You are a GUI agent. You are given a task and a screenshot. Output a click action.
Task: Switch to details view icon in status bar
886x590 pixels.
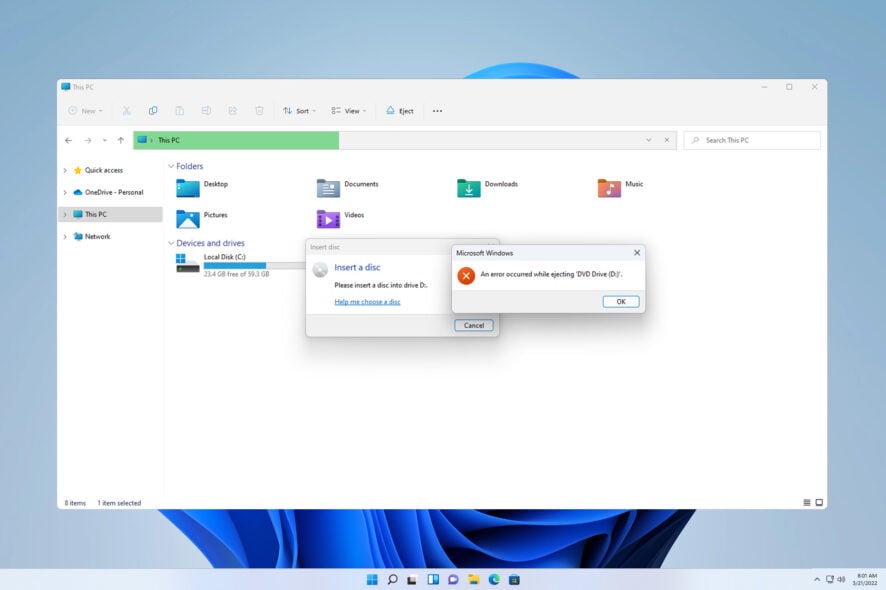click(x=807, y=502)
